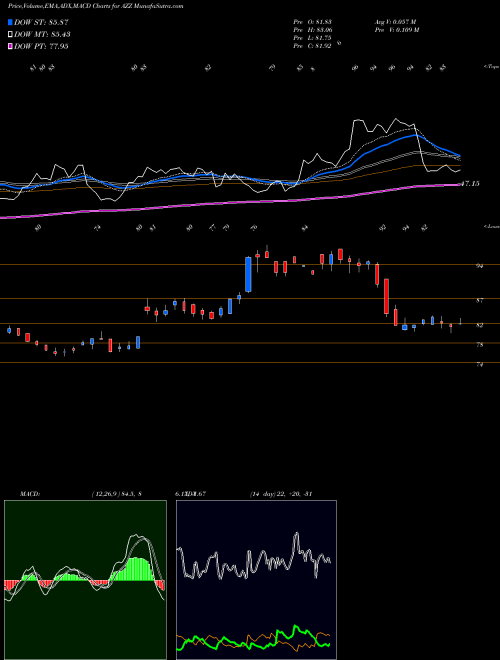Click the 'MACD:' panel label
500x660 pixels.
[x=29, y=494]
